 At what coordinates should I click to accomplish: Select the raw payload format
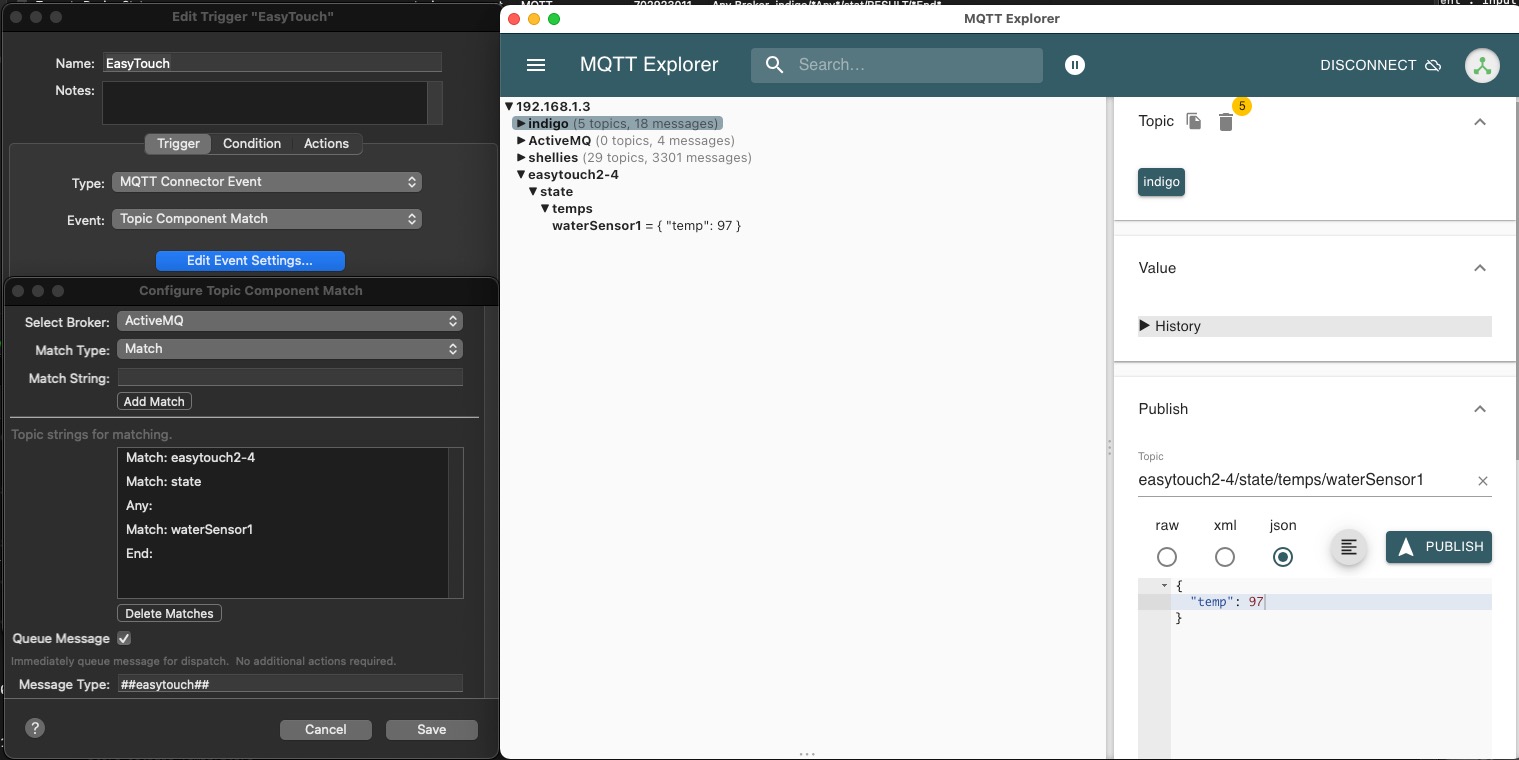point(1167,557)
